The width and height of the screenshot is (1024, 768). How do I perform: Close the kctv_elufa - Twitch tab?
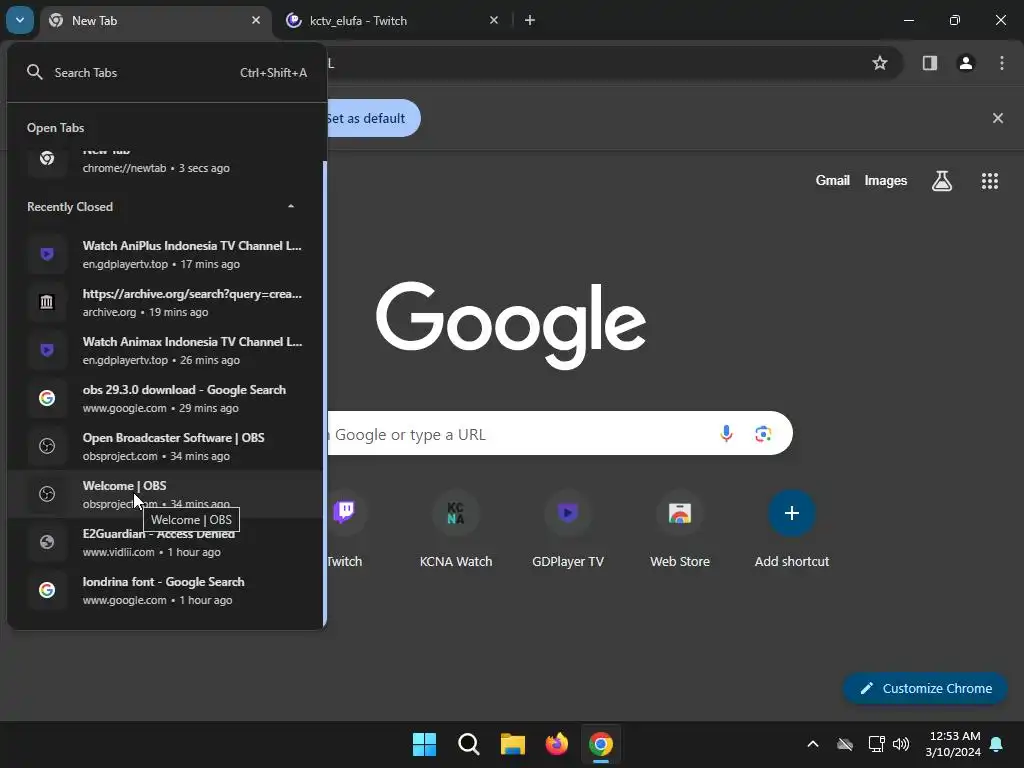click(494, 20)
